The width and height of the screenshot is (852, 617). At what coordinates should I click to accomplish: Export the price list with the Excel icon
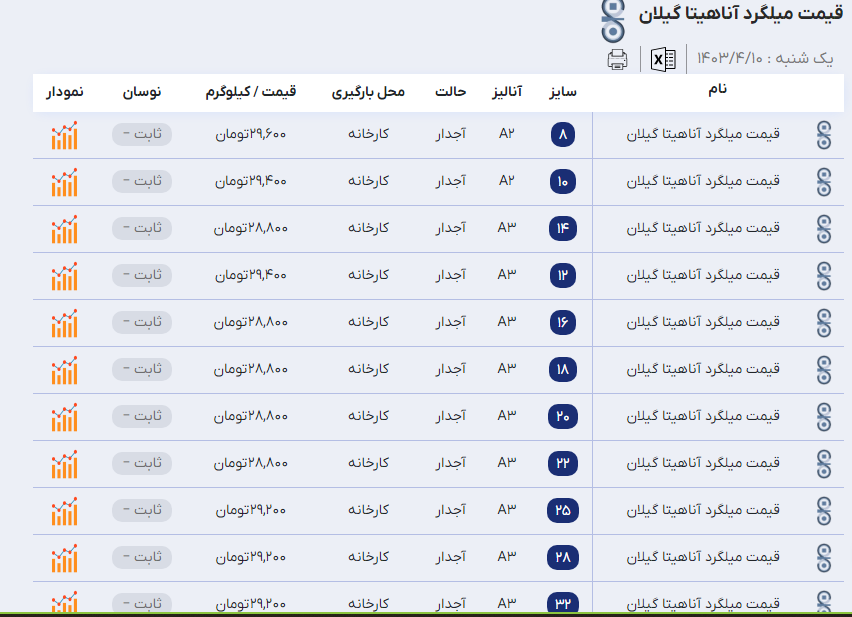[663, 59]
